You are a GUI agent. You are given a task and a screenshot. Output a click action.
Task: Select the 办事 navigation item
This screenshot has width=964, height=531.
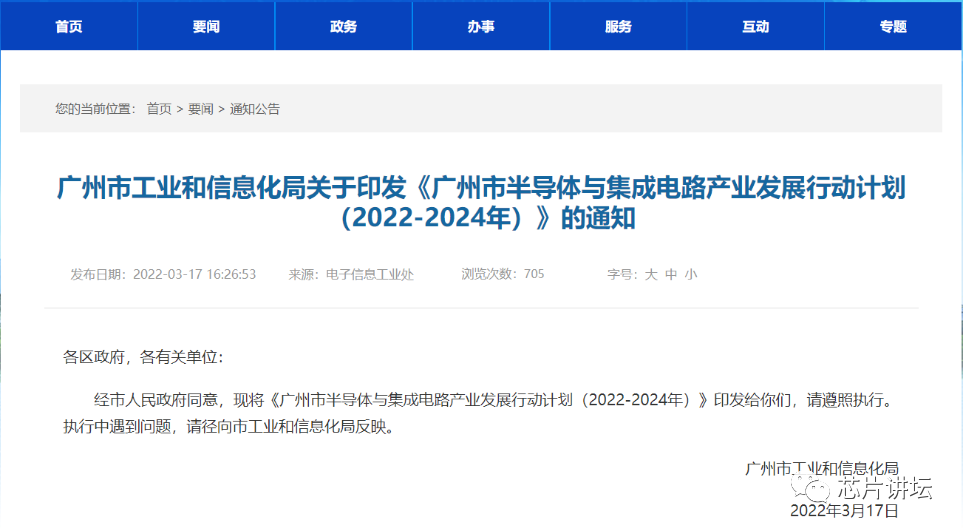pos(481,26)
